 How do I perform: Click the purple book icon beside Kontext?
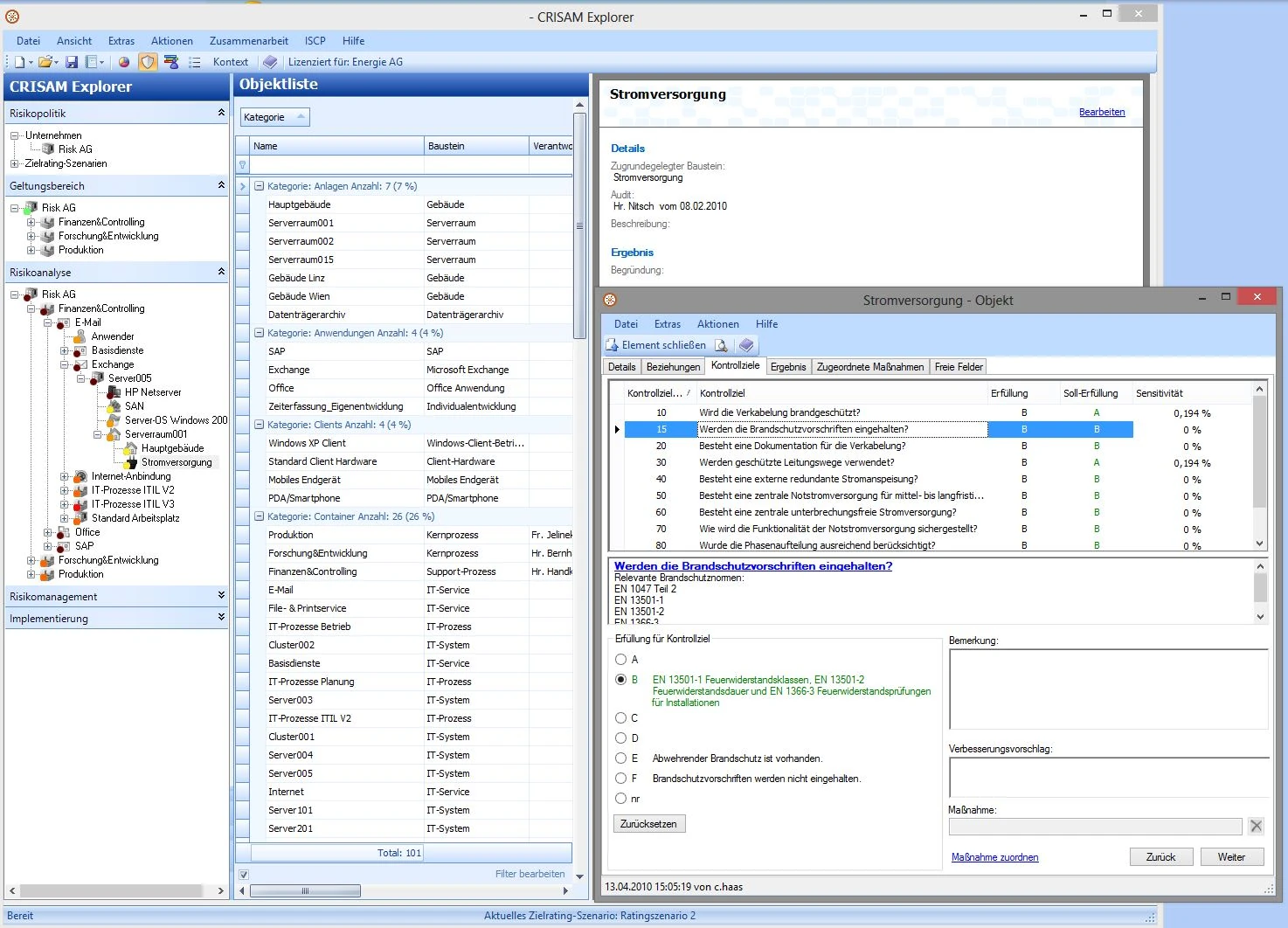270,62
